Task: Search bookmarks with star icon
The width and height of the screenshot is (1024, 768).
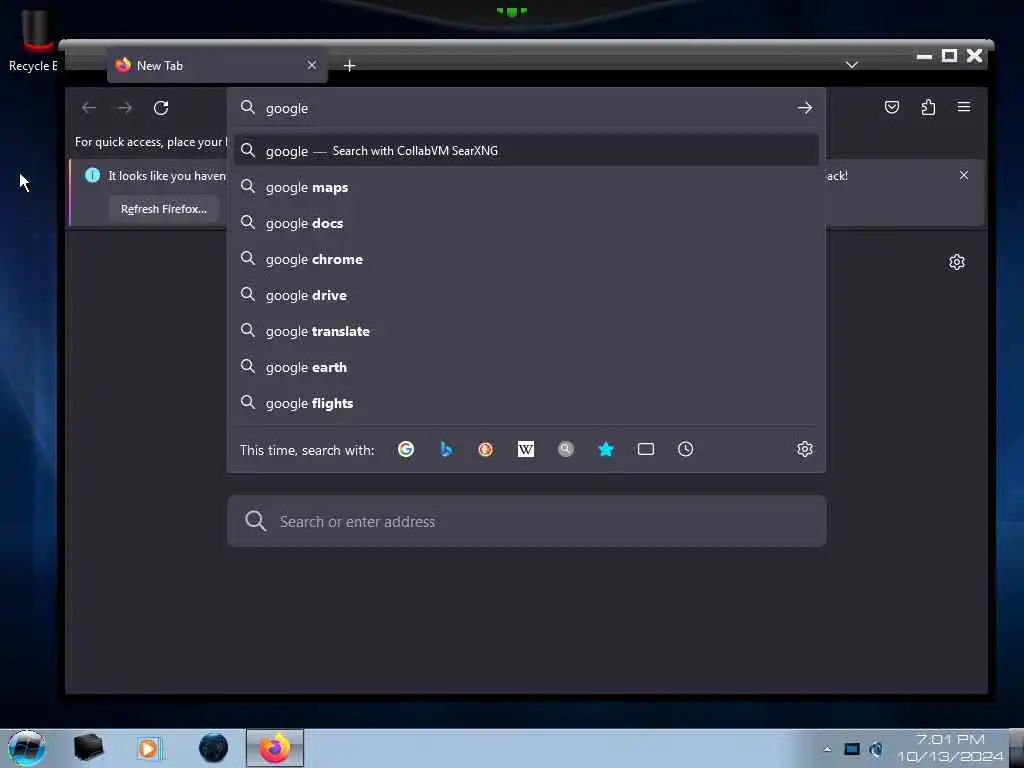Action: pos(606,449)
